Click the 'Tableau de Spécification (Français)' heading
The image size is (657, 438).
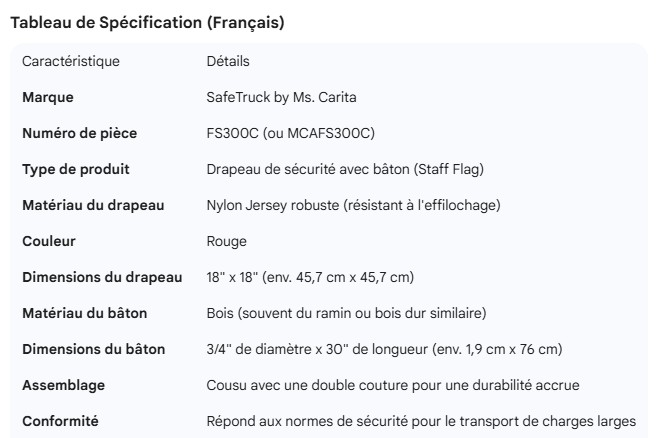pos(148,23)
